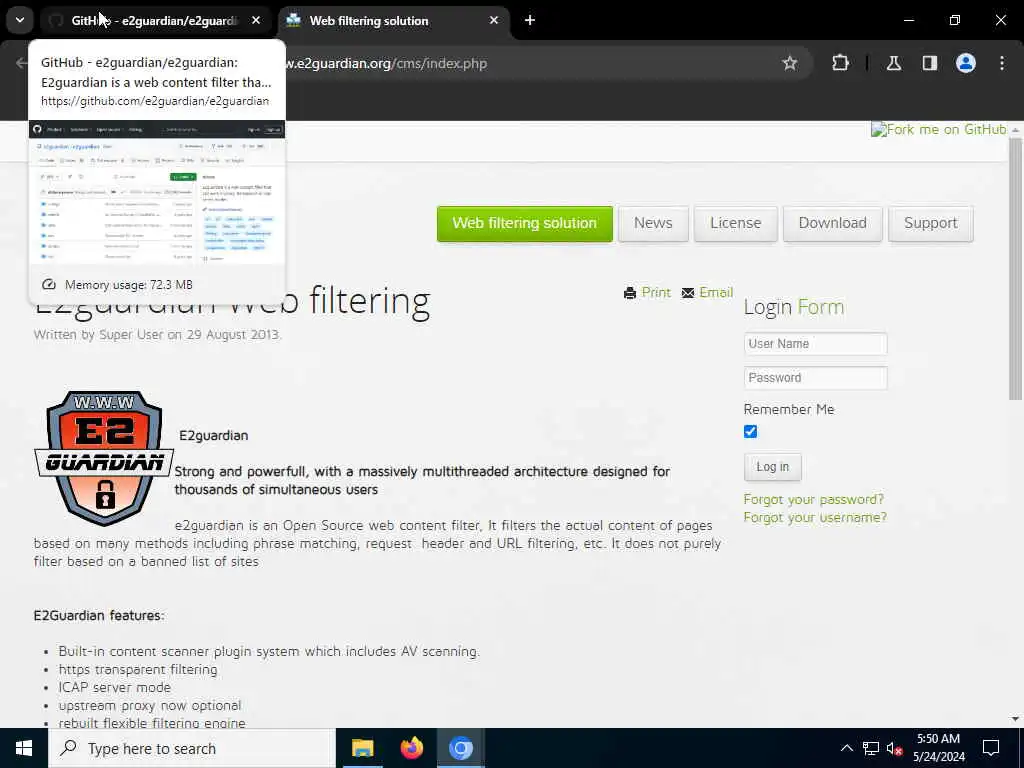Click the 'ICAP server mode' bullet
The image size is (1024, 768).
pos(115,688)
